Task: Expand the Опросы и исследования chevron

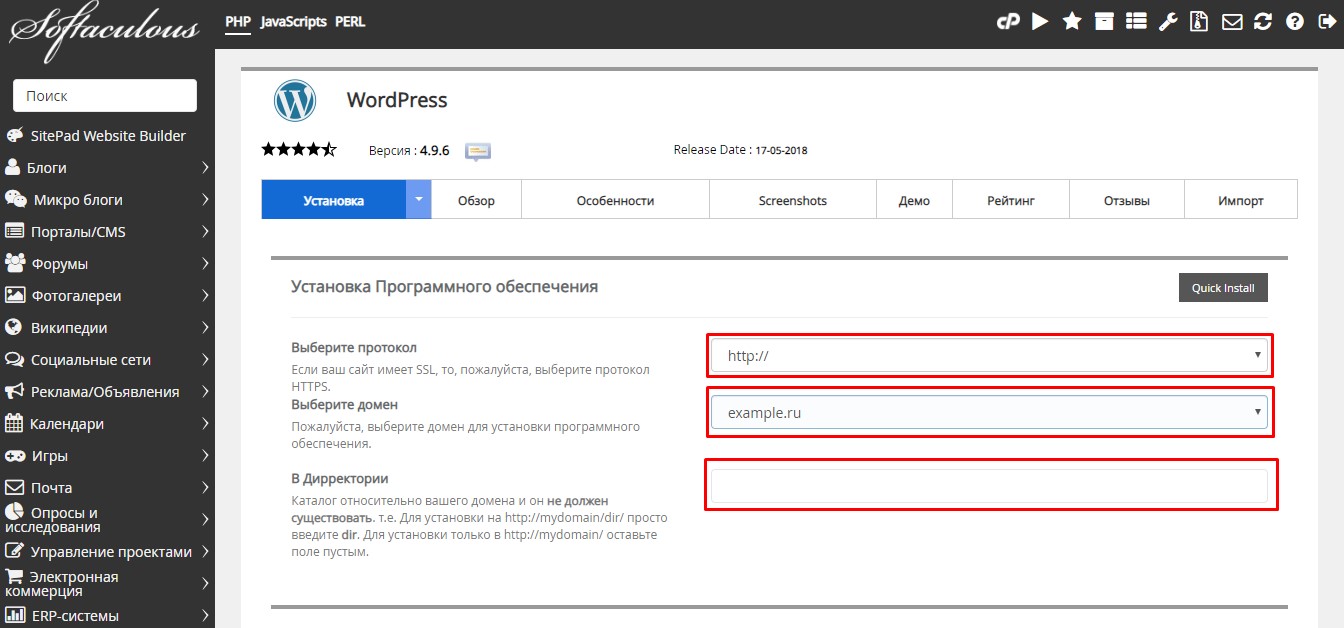Action: [205, 520]
